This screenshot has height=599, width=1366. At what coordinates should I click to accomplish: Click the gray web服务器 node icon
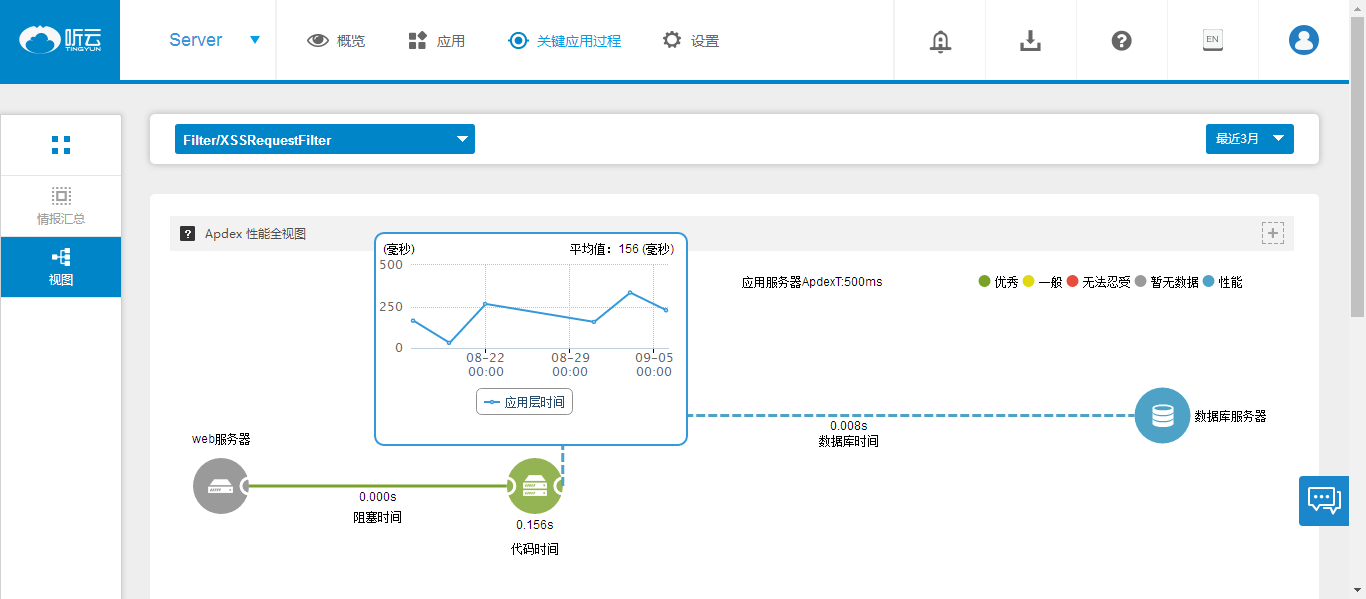221,486
